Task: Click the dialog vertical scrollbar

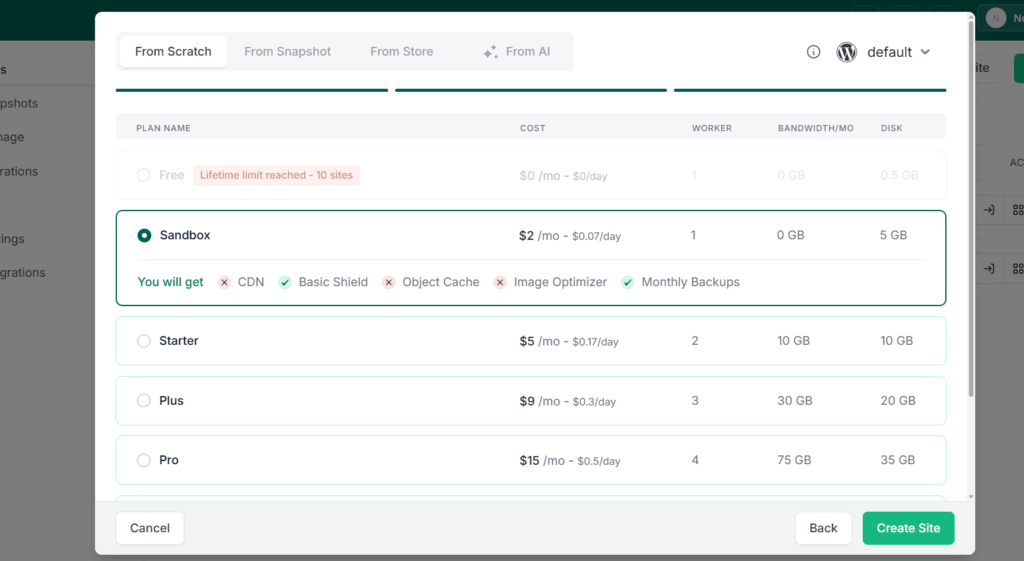Action: (971, 209)
